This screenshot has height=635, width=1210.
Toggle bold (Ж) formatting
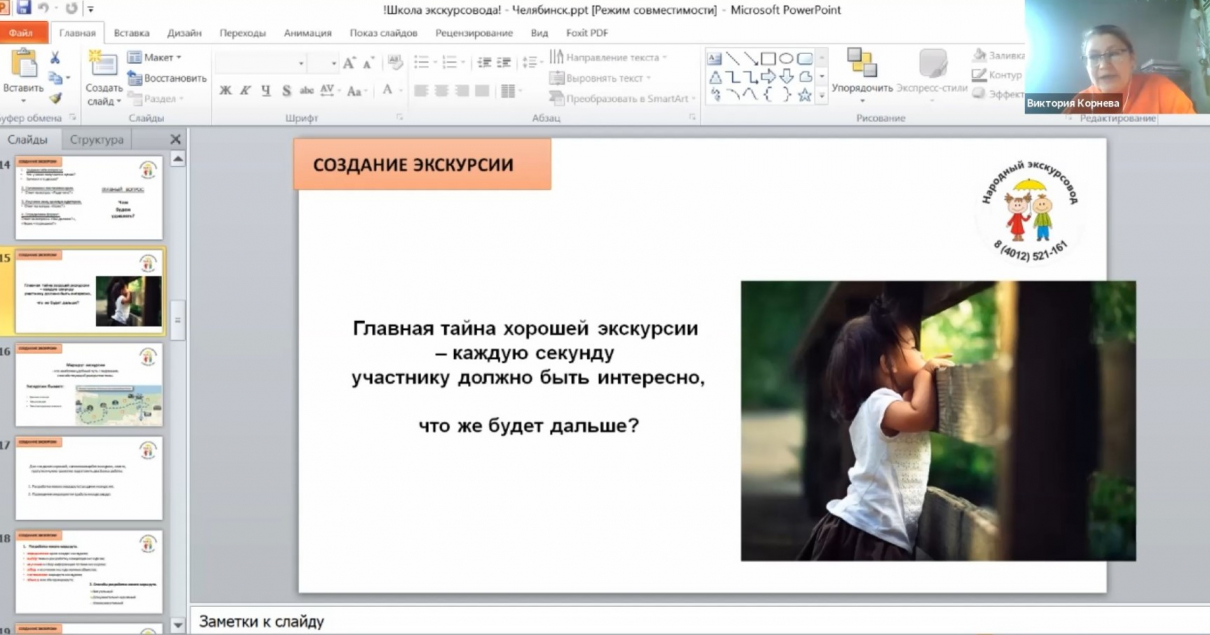coord(225,91)
